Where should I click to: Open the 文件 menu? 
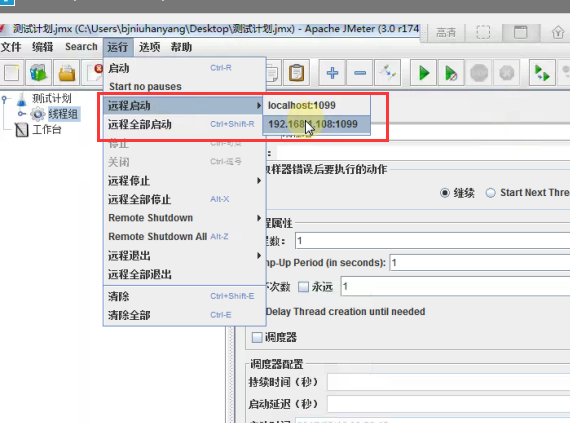point(11,47)
